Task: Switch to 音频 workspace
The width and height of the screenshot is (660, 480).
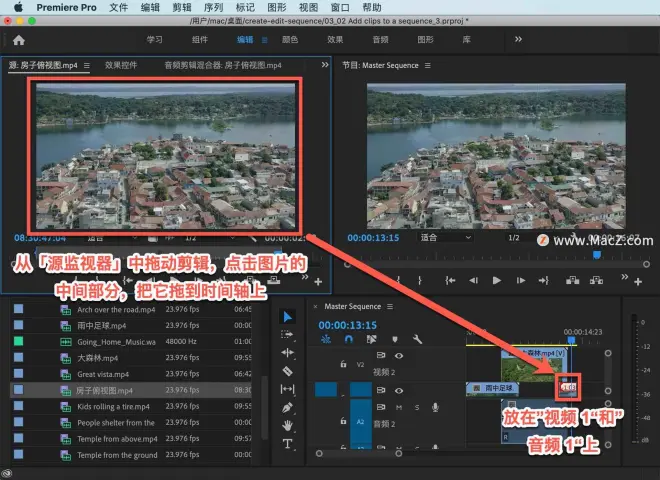Action: (381, 40)
